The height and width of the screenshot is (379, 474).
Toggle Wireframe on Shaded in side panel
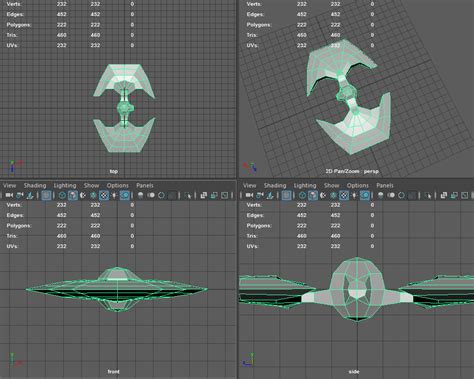click(x=333, y=195)
